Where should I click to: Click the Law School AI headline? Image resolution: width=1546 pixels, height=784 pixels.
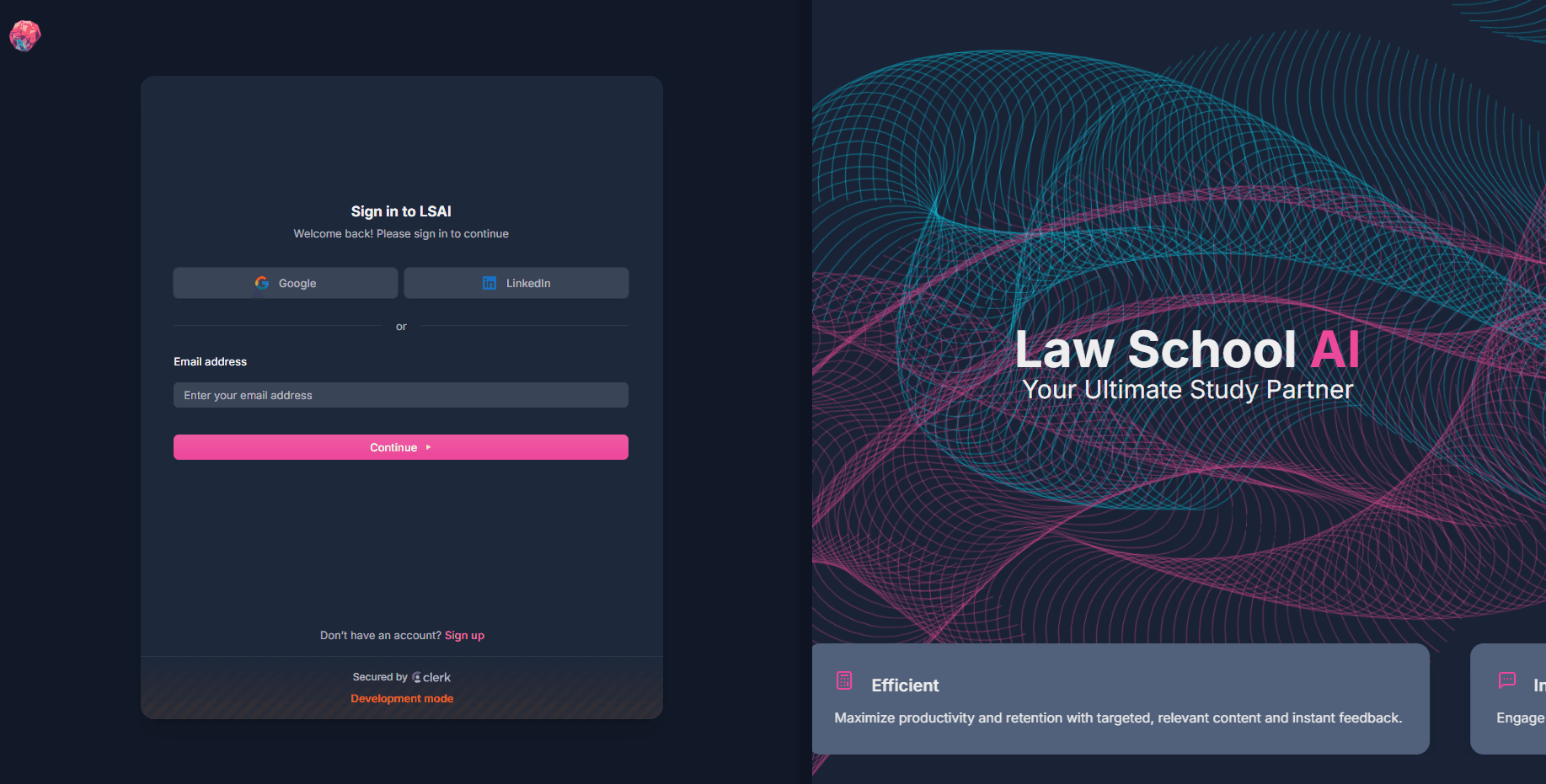pos(1187,349)
